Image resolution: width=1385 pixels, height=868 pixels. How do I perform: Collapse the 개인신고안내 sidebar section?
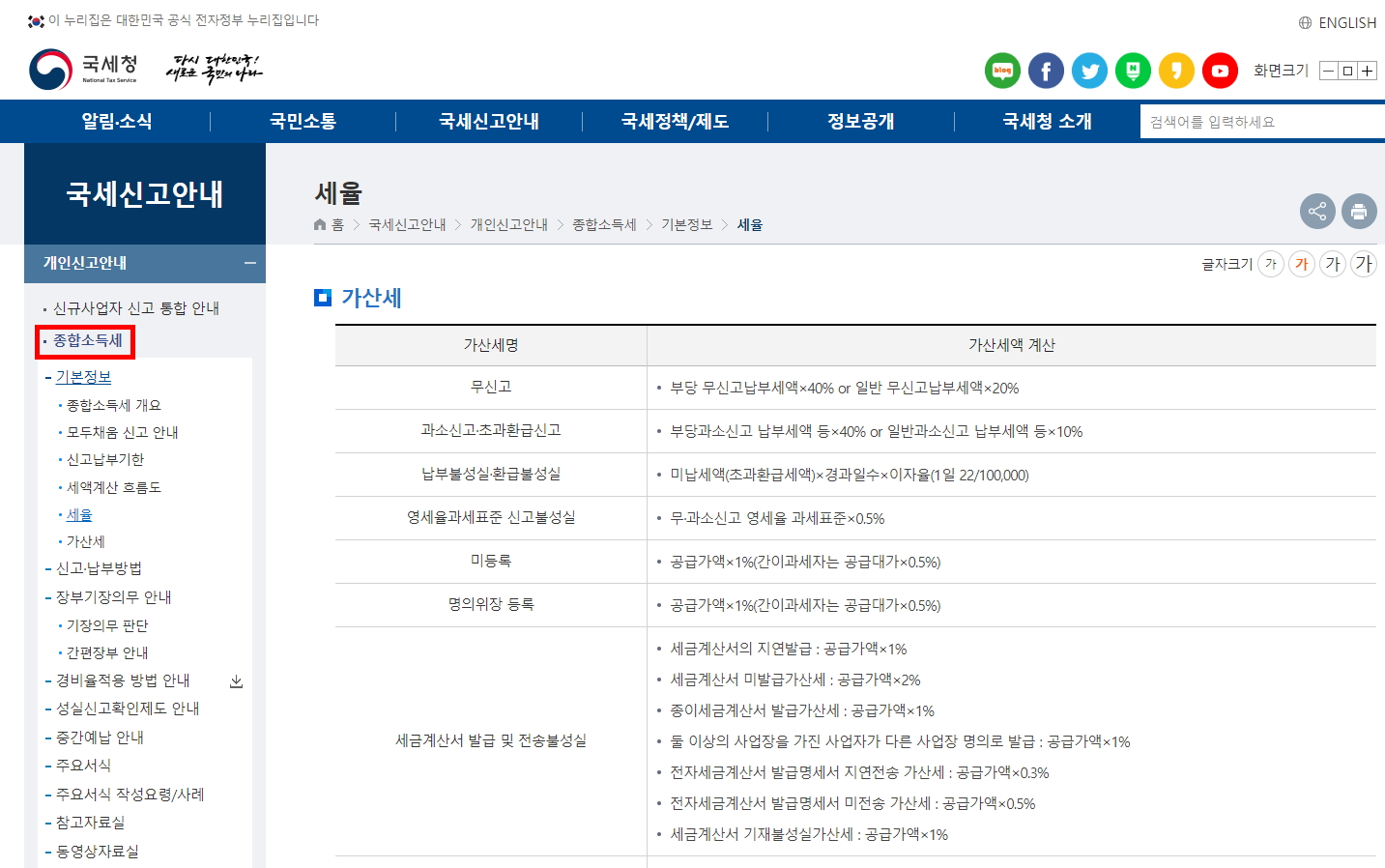pos(251,262)
